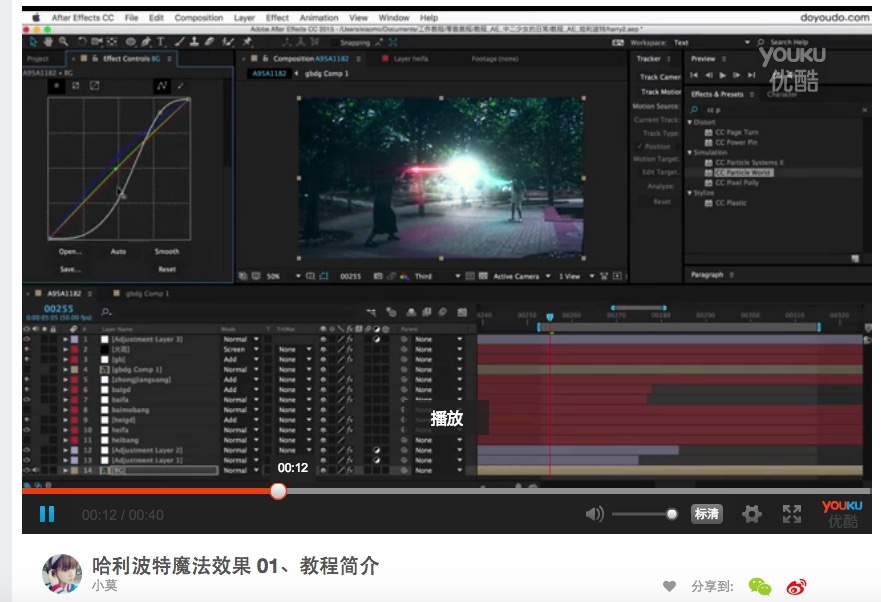Open blend Mode dropdown for layer 2 Screen

(x=241, y=349)
